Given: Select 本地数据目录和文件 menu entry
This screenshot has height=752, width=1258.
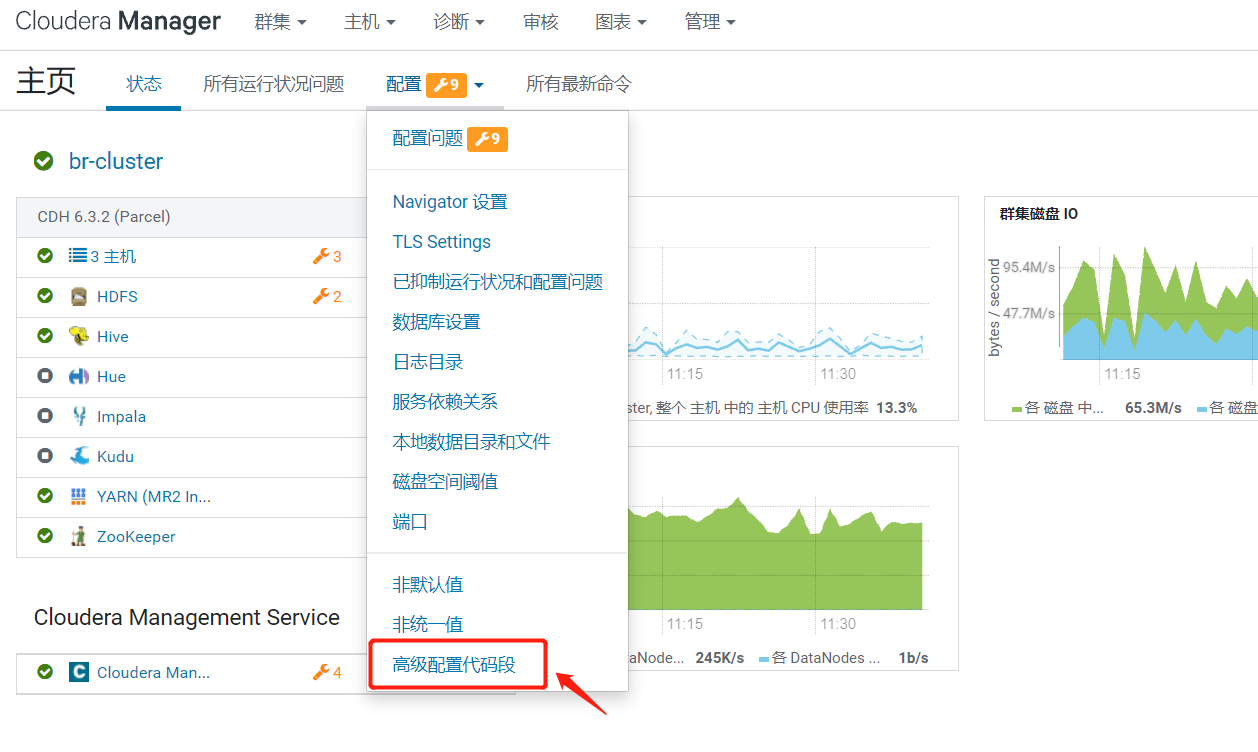Looking at the screenshot, I should [472, 442].
